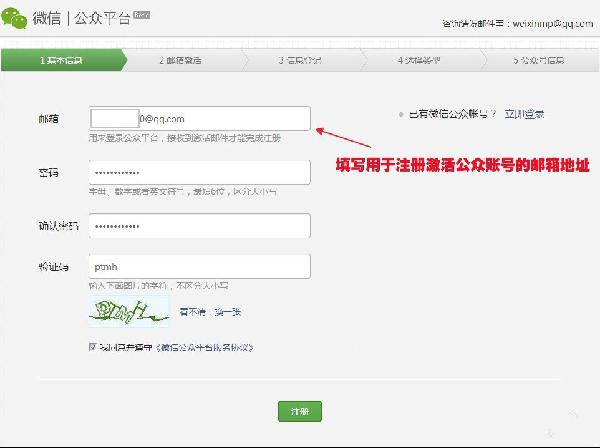Open the 立即登录 login link
600x448 pixels.
[x=524, y=115]
